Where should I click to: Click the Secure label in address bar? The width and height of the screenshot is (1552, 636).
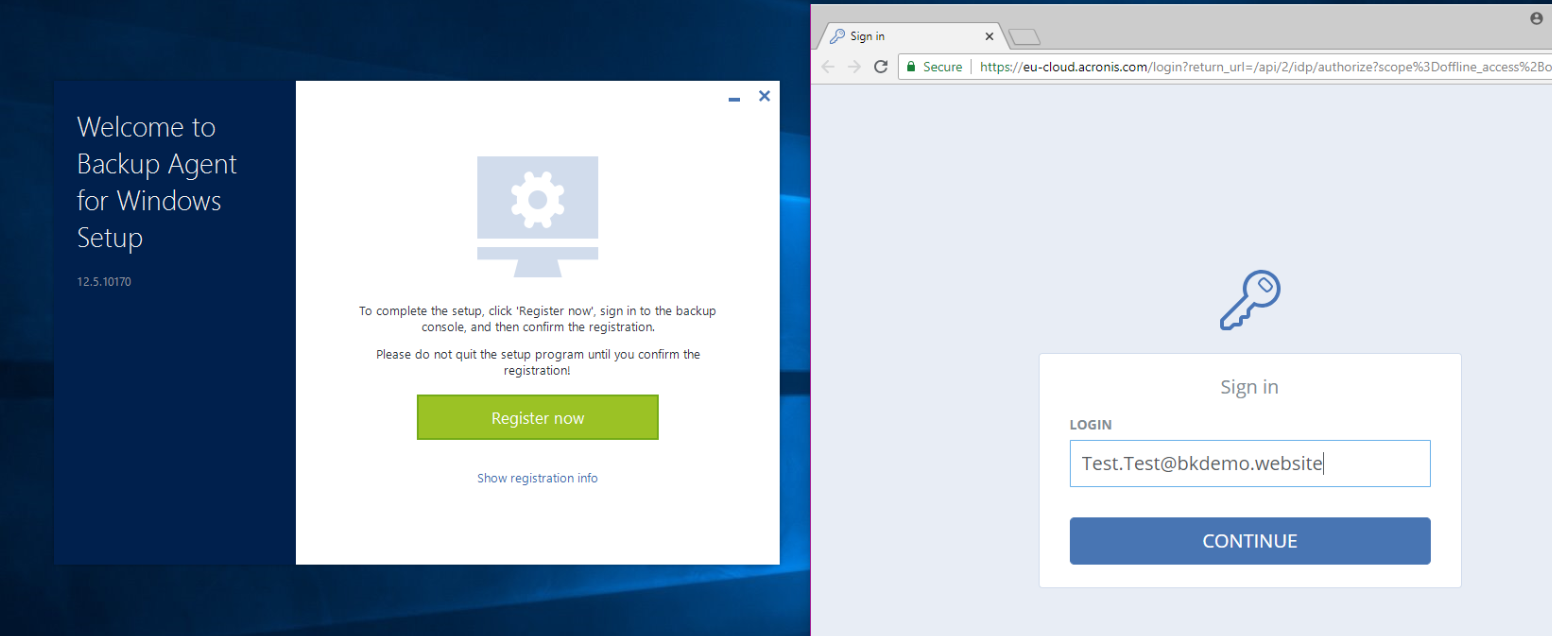click(940, 66)
